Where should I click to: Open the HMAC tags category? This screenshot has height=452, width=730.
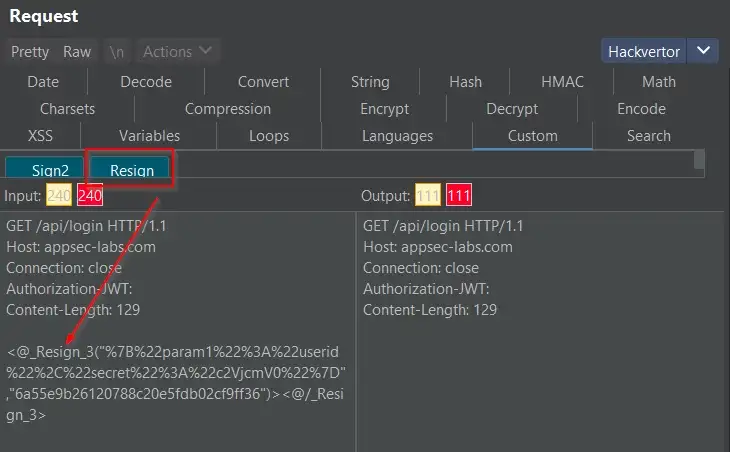[562, 82]
